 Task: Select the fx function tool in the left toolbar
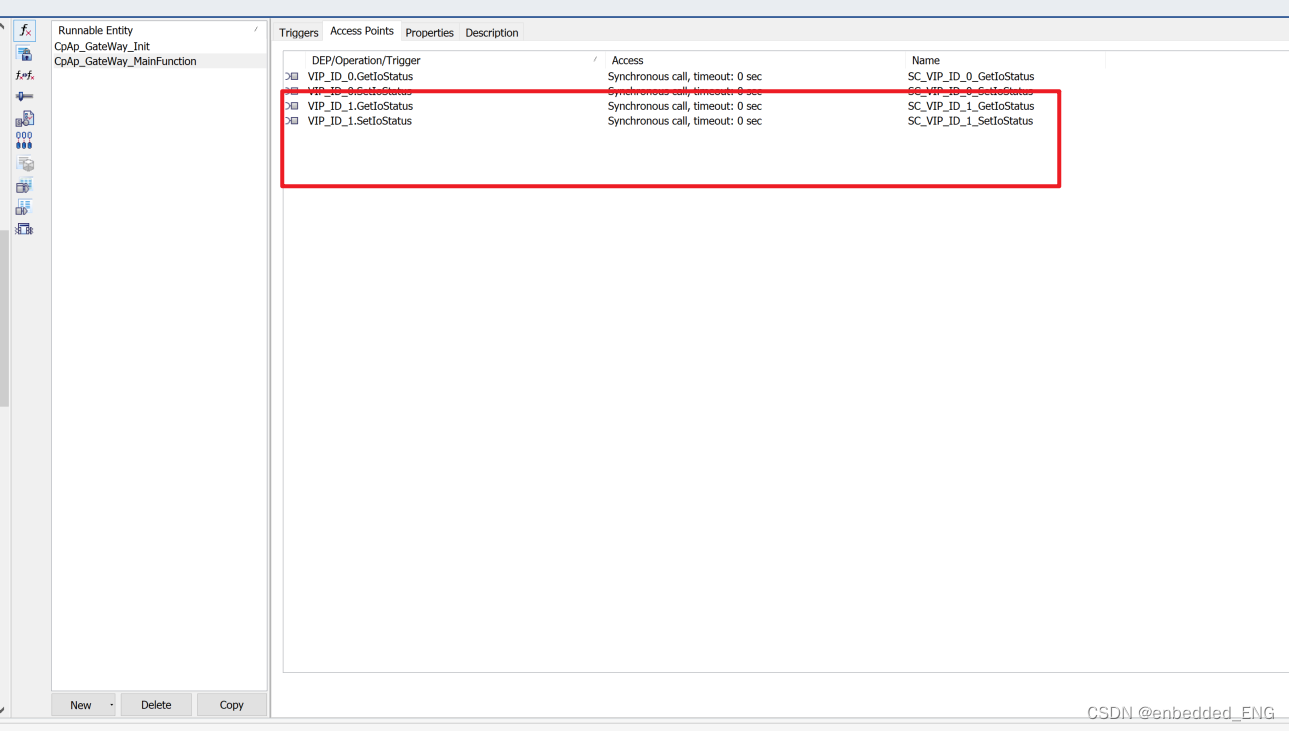pos(23,30)
